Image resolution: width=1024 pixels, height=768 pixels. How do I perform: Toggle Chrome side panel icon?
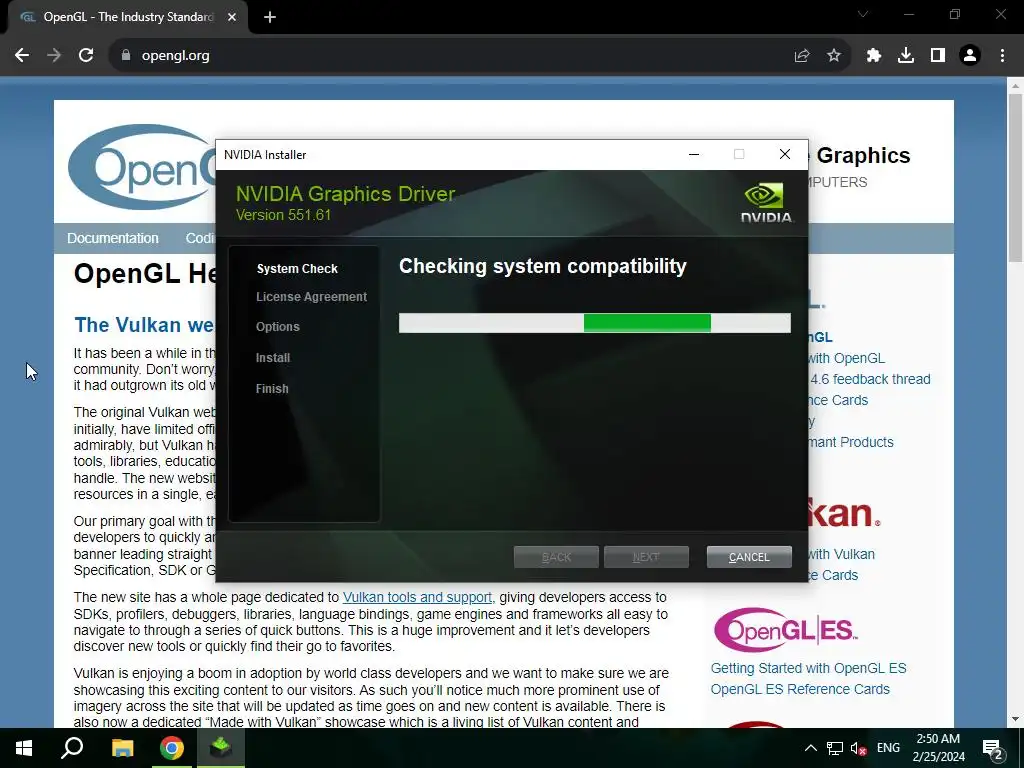coord(938,56)
